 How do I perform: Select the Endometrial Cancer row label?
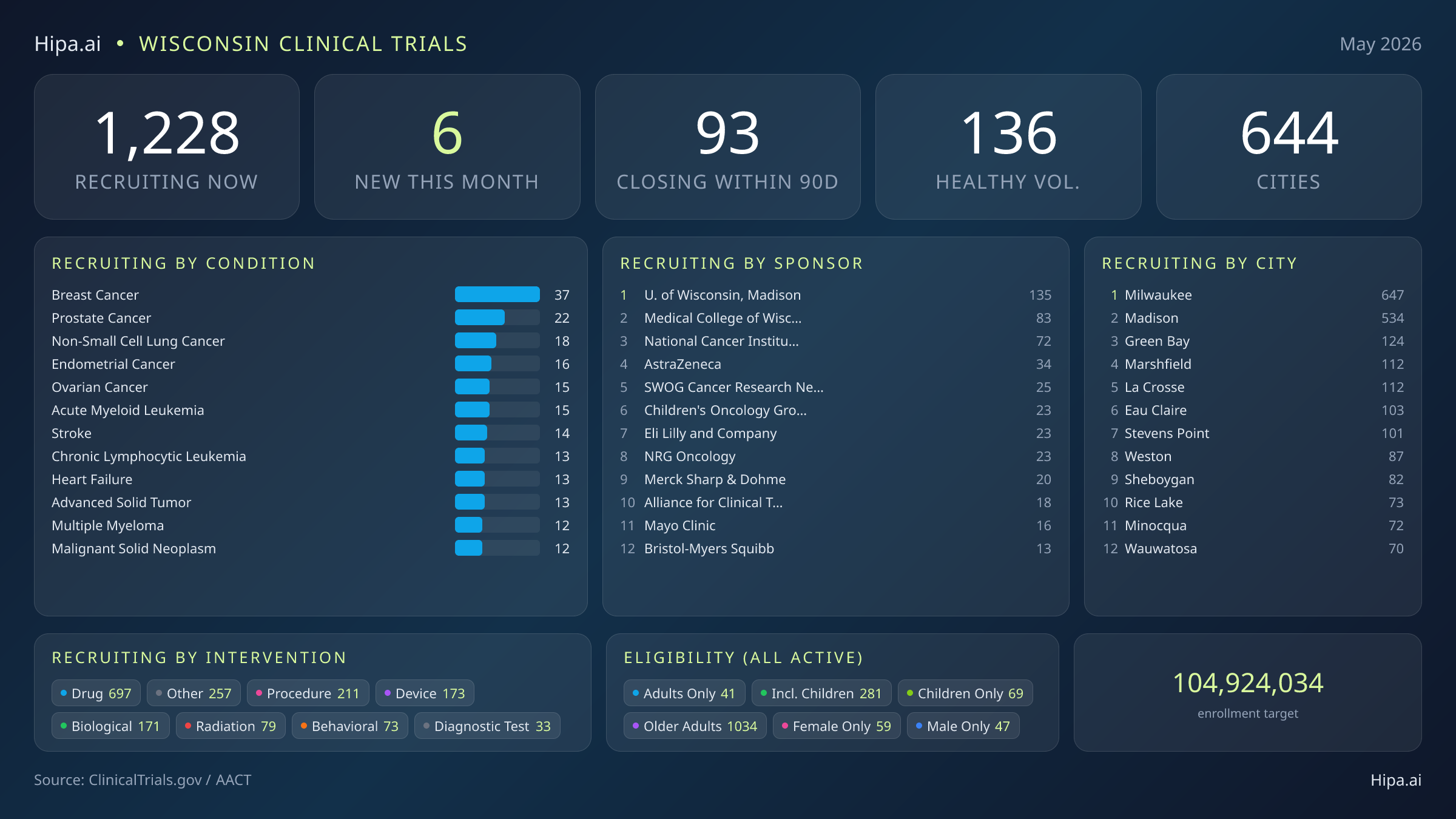113,364
